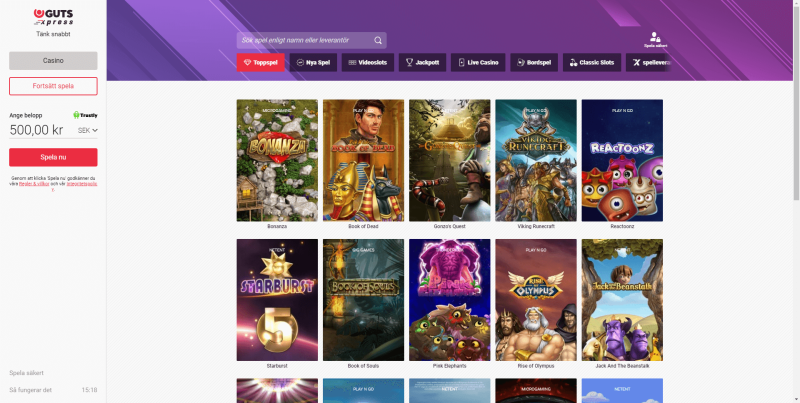Click the Fortsätt spela button

tap(53, 86)
